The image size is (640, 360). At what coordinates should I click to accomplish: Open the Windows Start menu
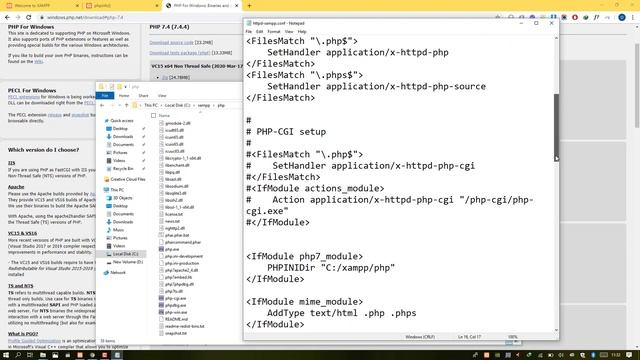6,355
